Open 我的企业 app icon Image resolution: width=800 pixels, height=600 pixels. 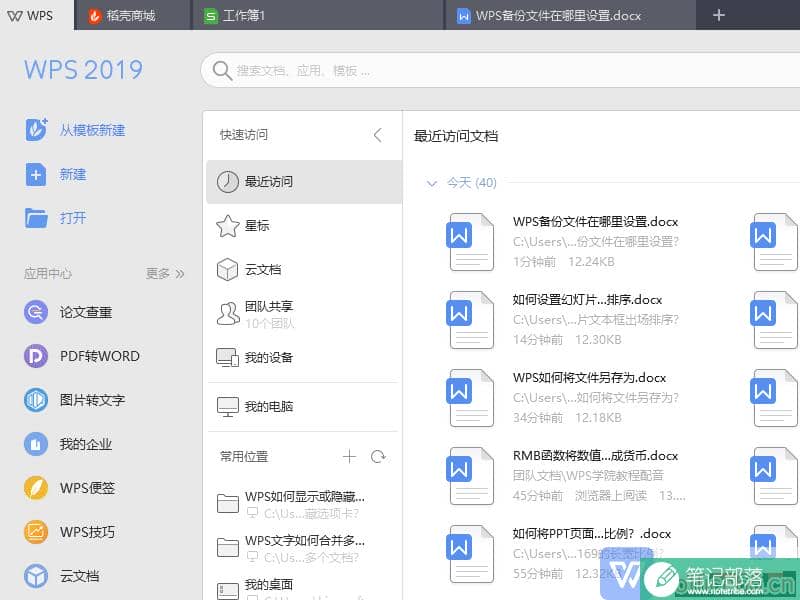(x=36, y=444)
